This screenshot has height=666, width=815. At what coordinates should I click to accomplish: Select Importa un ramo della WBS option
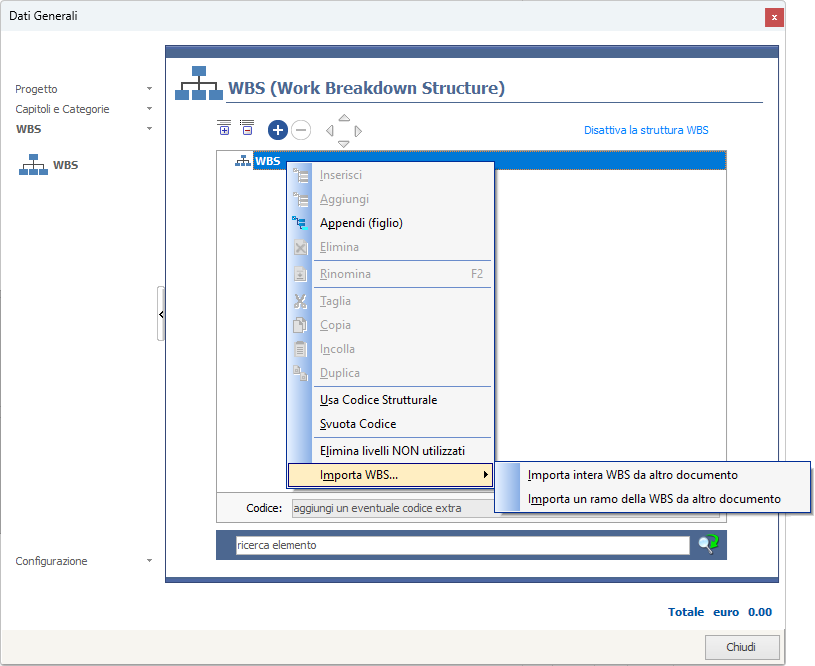(x=654, y=498)
